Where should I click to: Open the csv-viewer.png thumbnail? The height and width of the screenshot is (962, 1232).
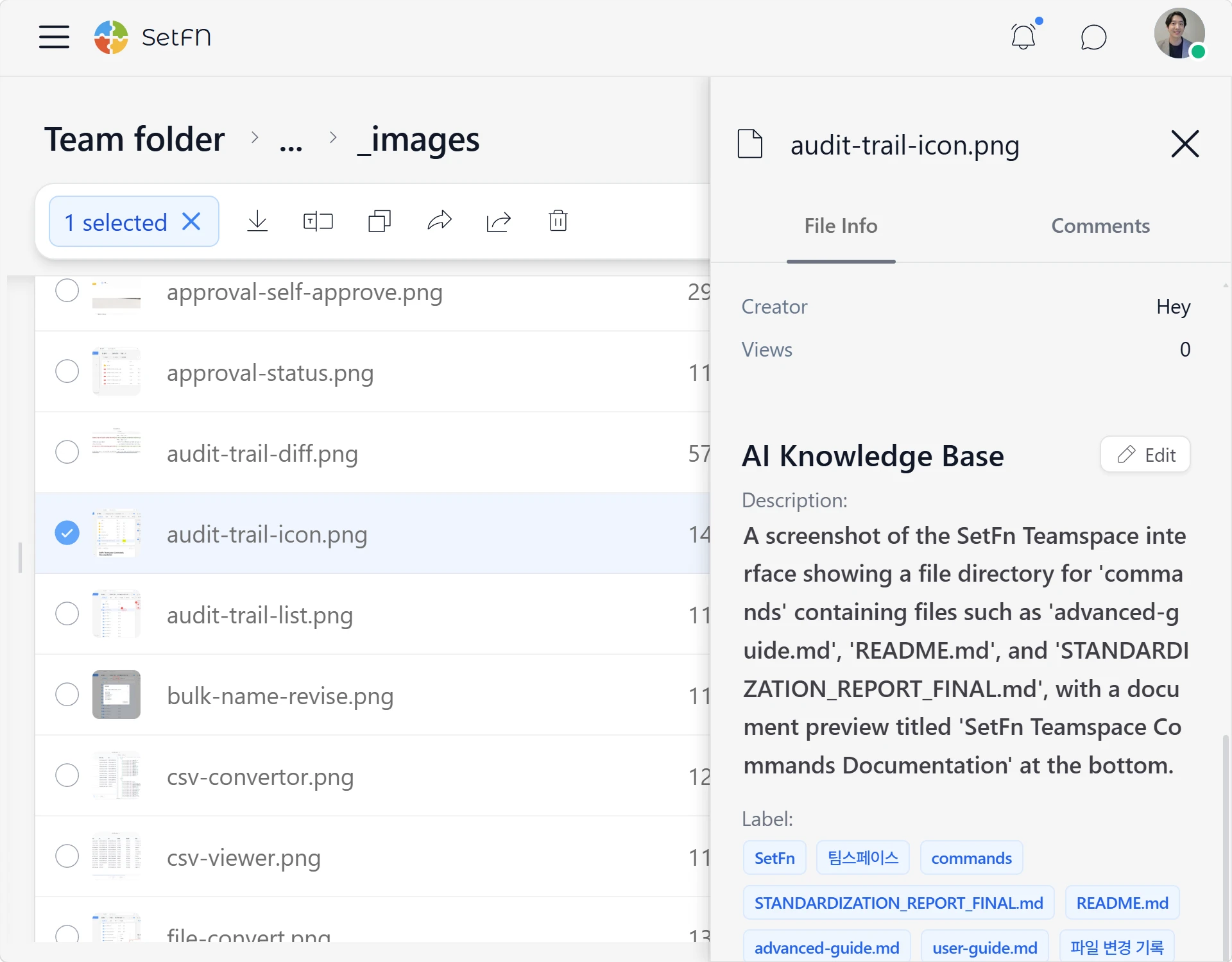[116, 856]
